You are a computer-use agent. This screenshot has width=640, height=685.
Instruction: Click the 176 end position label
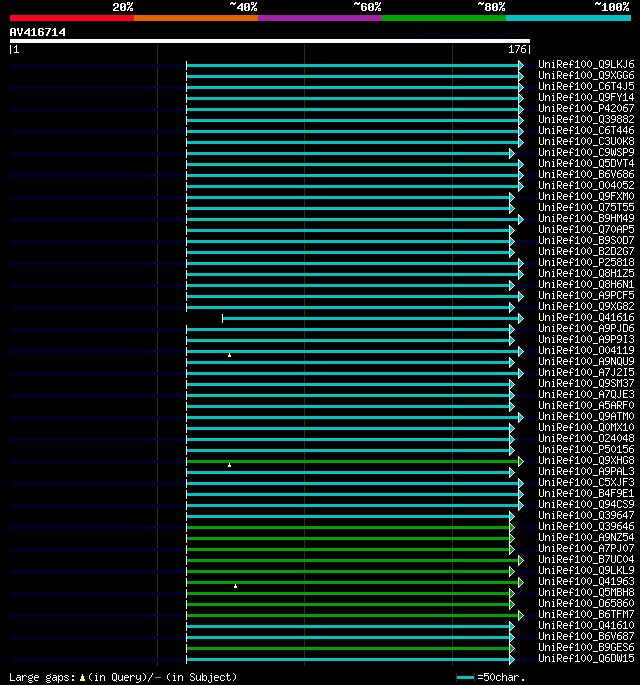(517, 49)
